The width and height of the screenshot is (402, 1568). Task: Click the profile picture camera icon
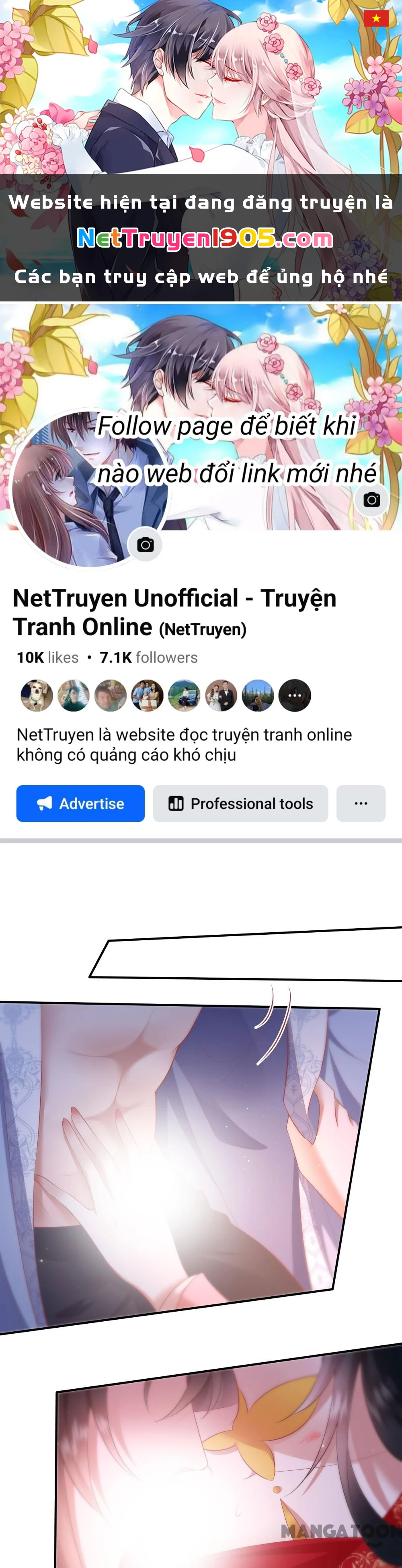tap(145, 545)
